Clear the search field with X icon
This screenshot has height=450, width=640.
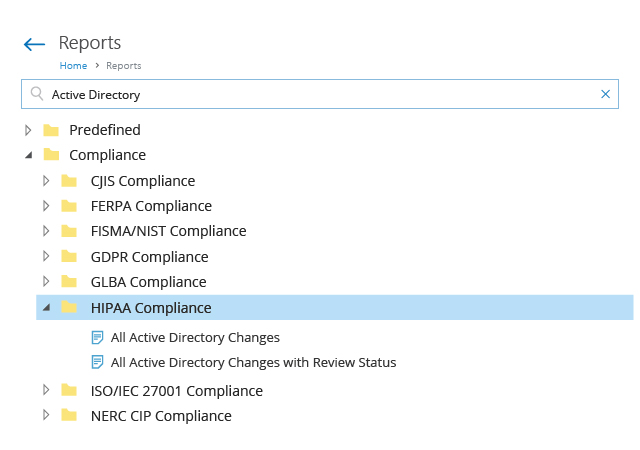pos(605,94)
